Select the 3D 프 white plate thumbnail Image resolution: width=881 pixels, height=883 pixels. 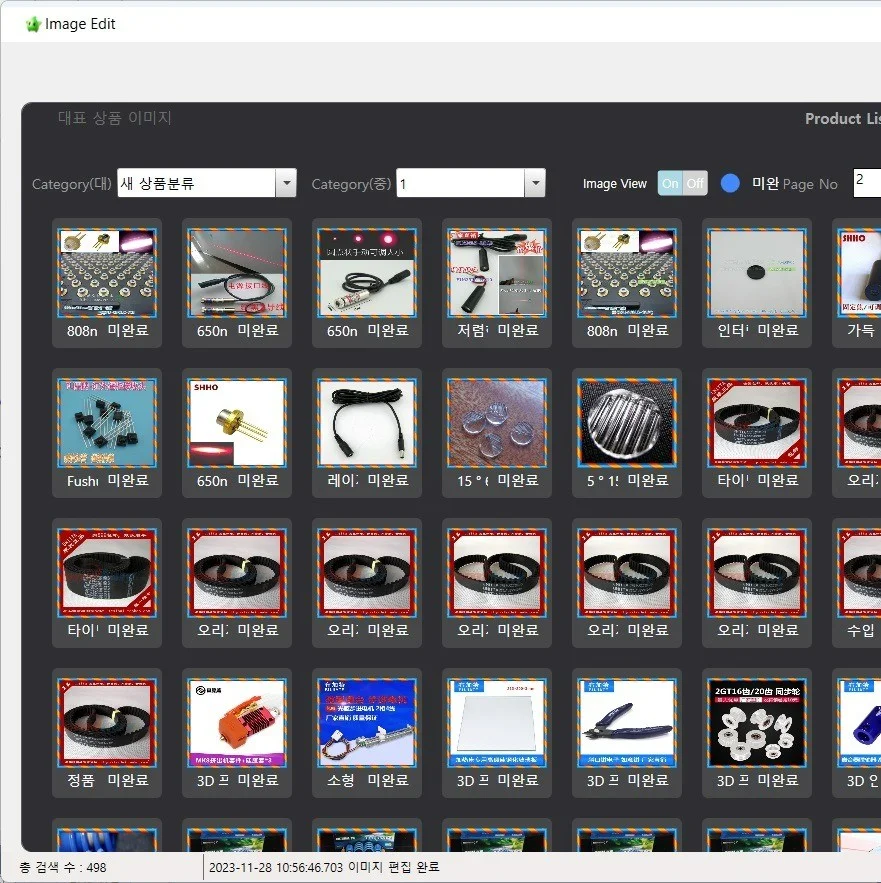point(497,723)
